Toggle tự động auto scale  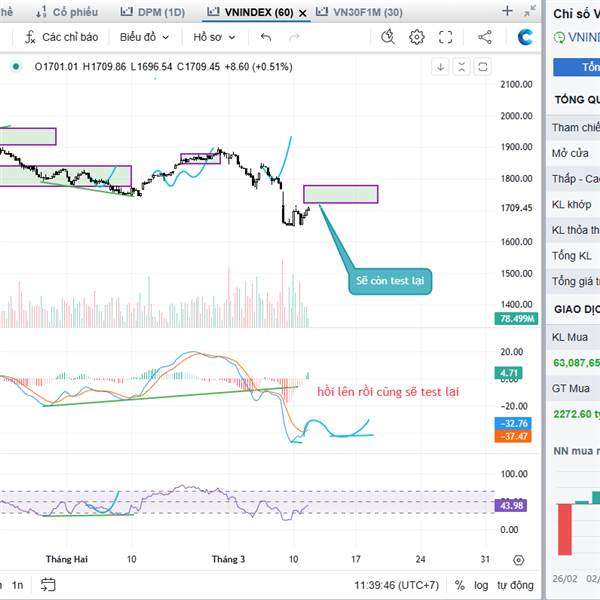pyautogui.click(x=515, y=585)
